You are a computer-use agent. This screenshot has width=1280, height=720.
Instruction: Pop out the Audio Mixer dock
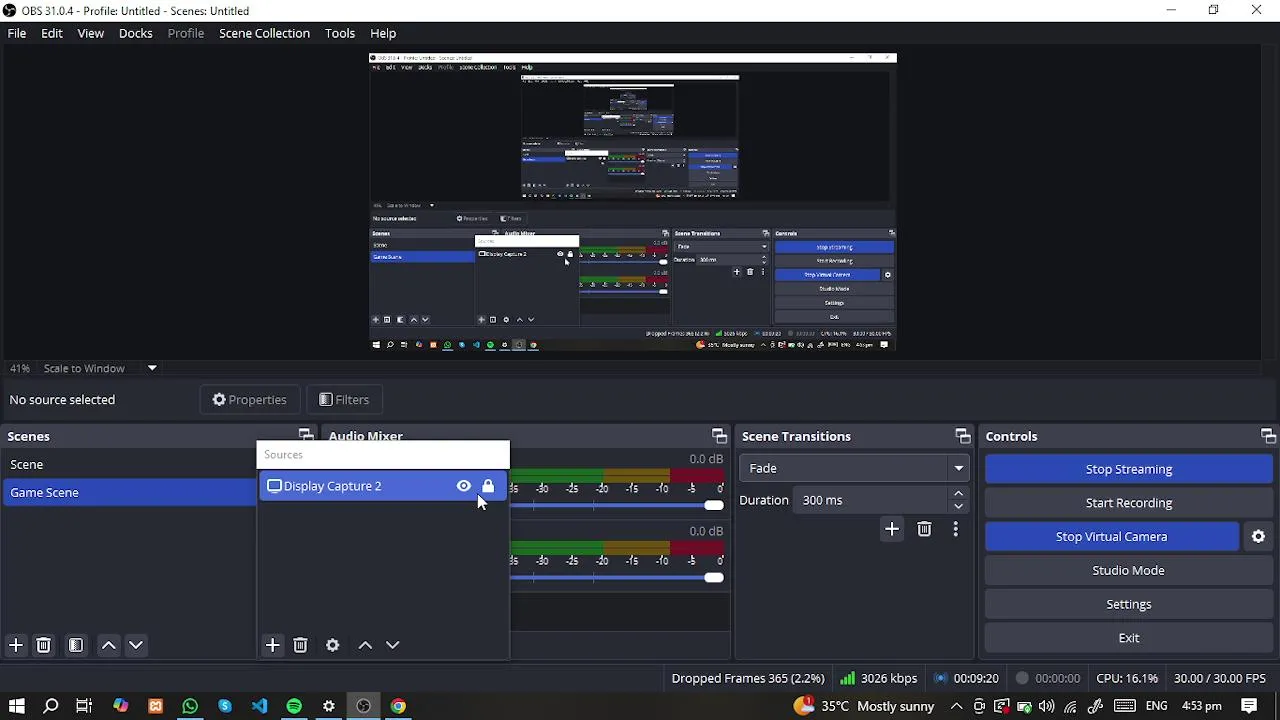click(719, 436)
